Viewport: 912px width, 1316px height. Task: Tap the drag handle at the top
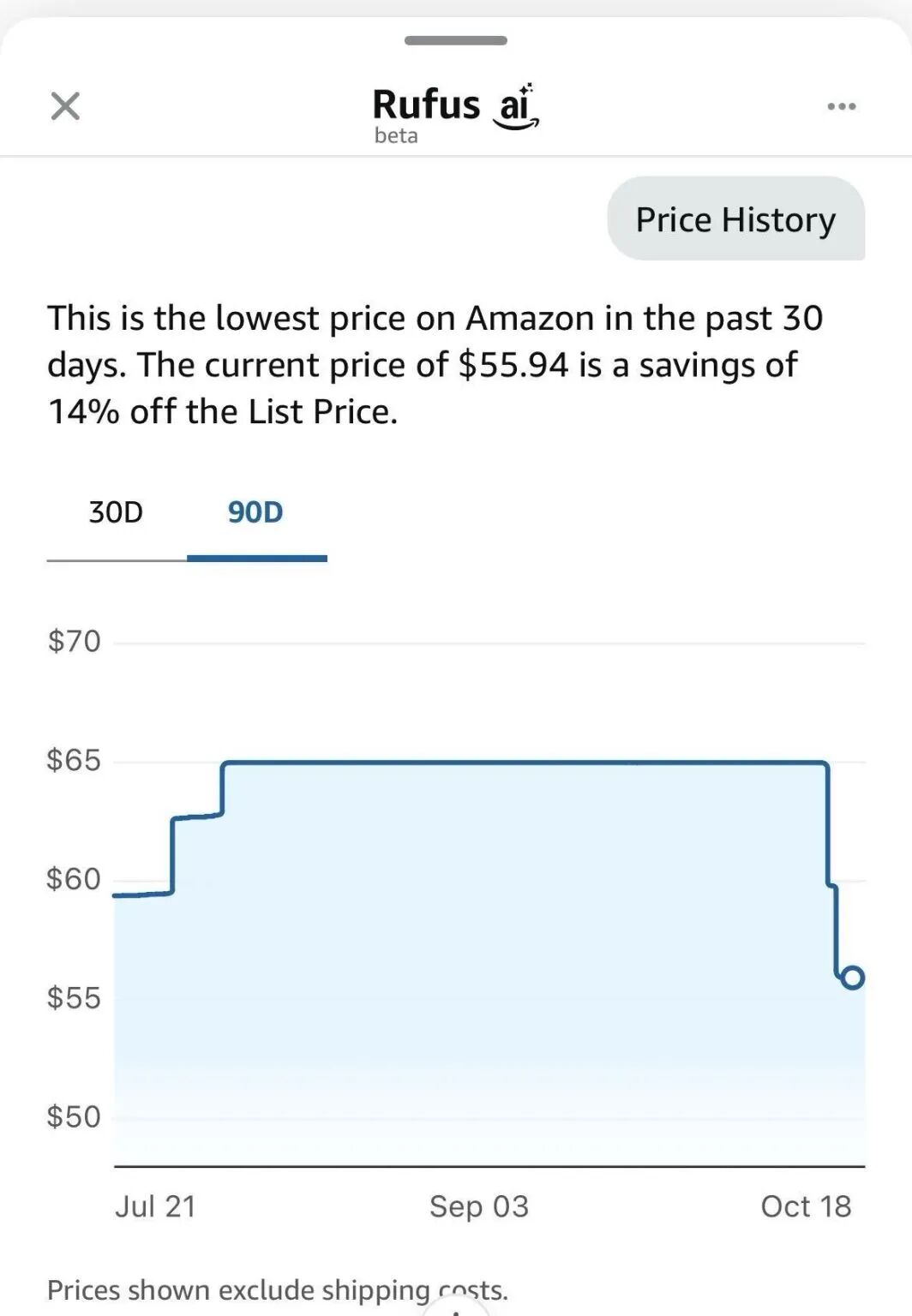[x=455, y=38]
